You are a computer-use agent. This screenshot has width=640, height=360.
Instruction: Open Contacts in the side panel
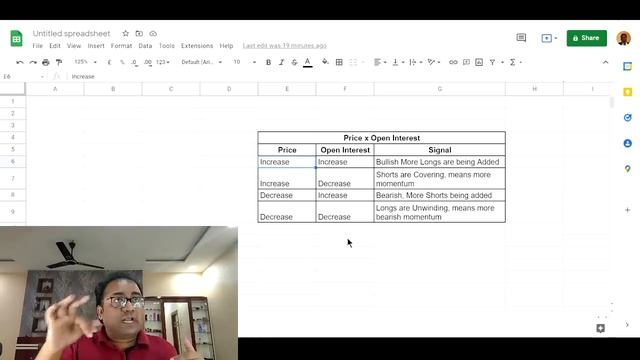tap(627, 143)
